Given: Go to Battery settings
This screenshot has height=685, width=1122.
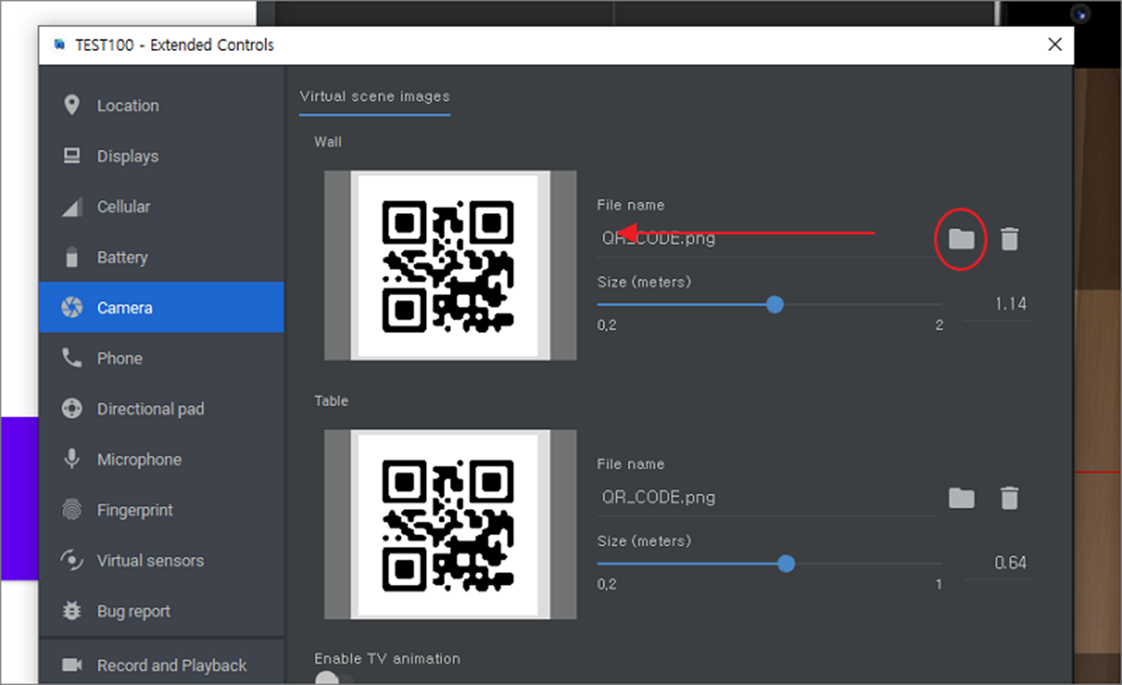Looking at the screenshot, I should pos(162,257).
